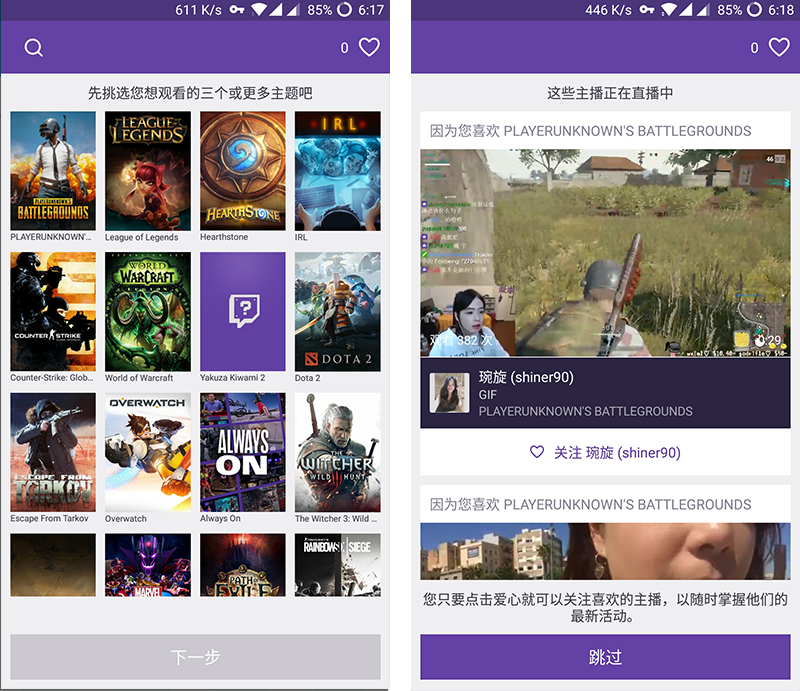Select the World of Warcraft cover
This screenshot has height=691, width=800.
point(148,312)
